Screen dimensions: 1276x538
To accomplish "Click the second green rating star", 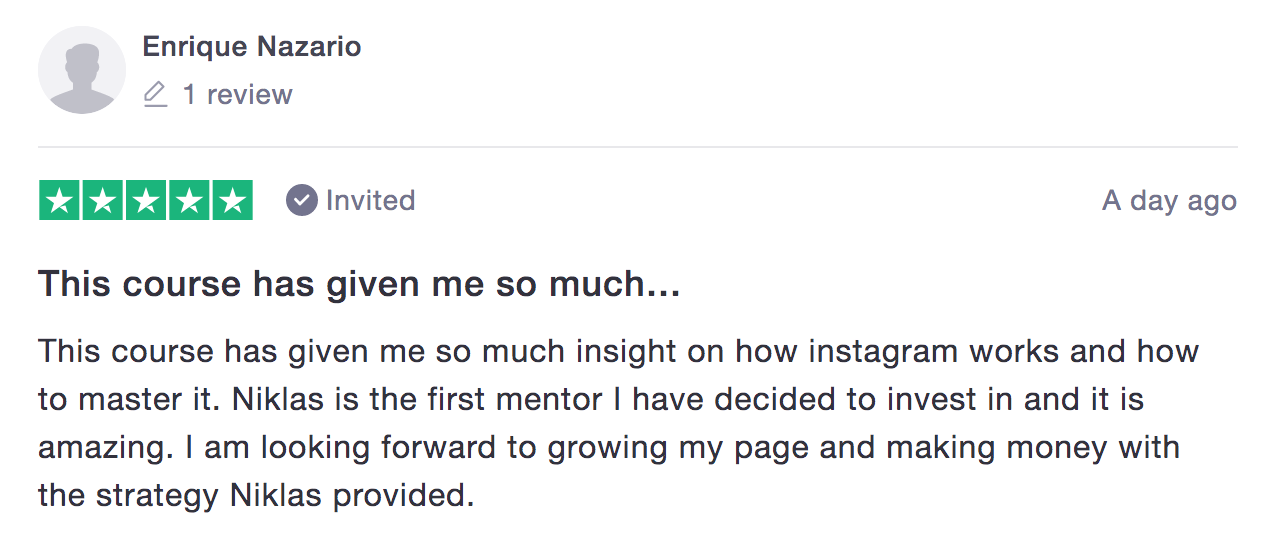I will click(103, 201).
